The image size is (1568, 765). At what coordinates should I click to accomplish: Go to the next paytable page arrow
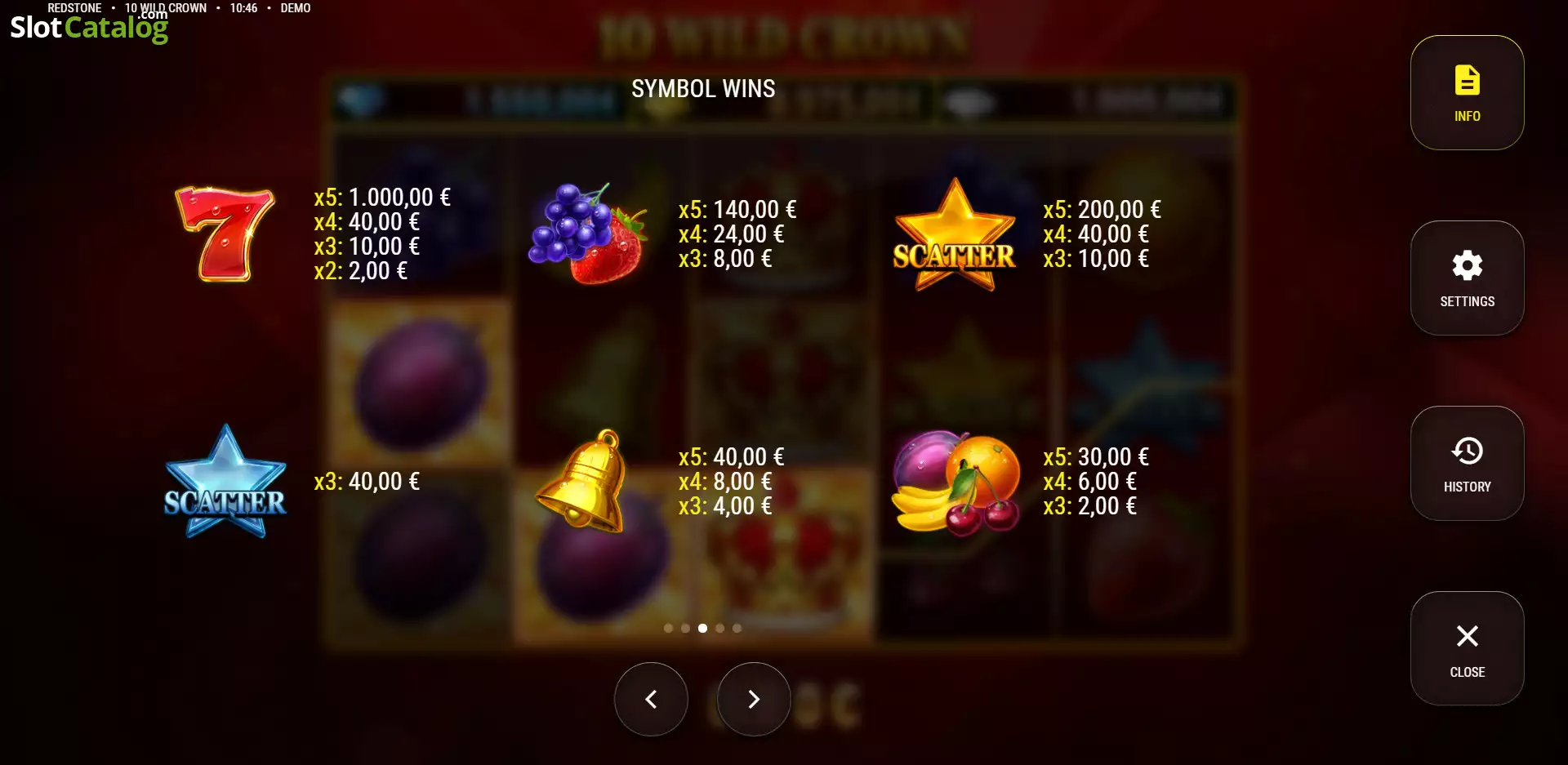[754, 699]
